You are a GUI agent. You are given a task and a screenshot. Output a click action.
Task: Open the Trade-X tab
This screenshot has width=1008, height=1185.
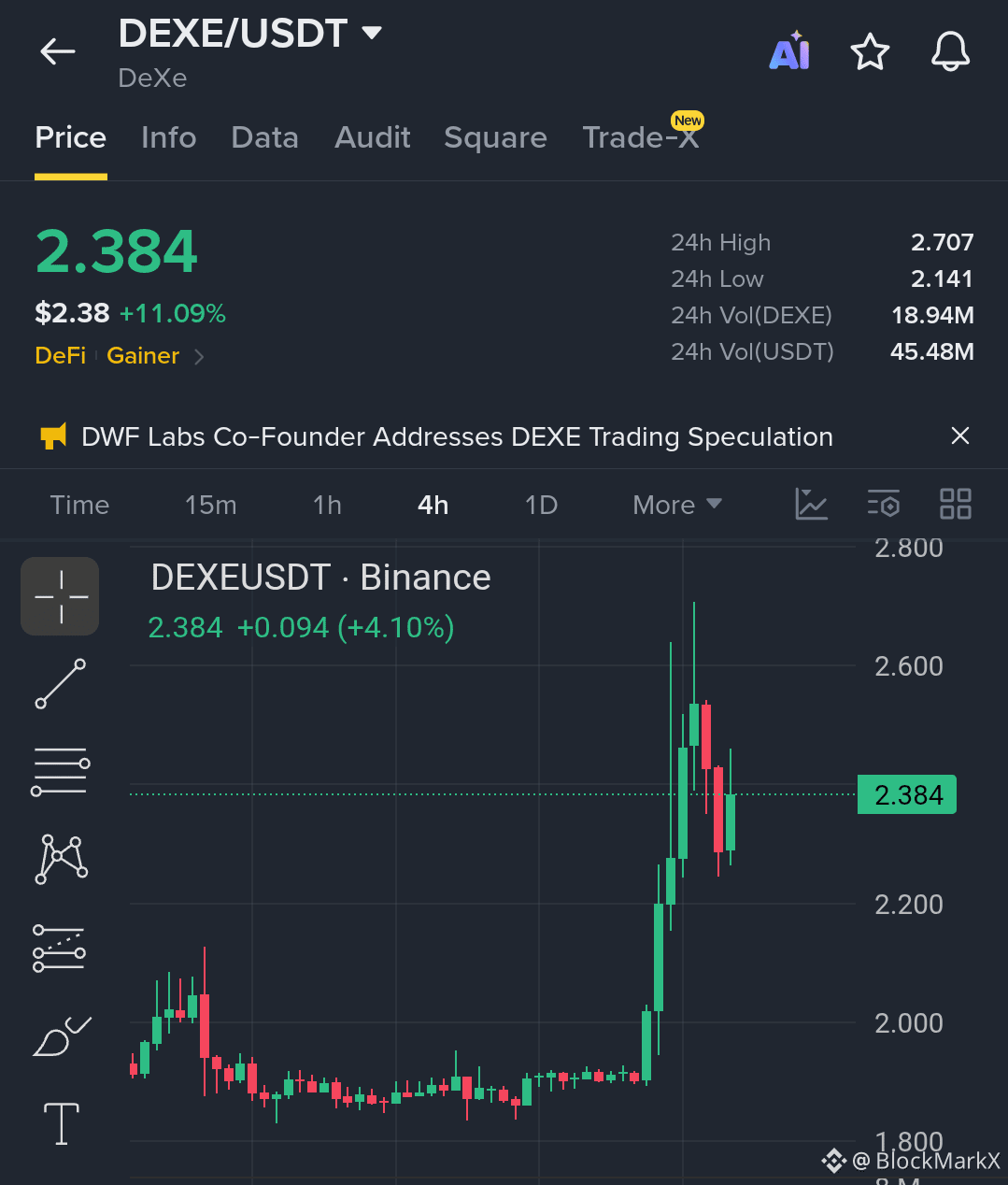click(x=641, y=137)
